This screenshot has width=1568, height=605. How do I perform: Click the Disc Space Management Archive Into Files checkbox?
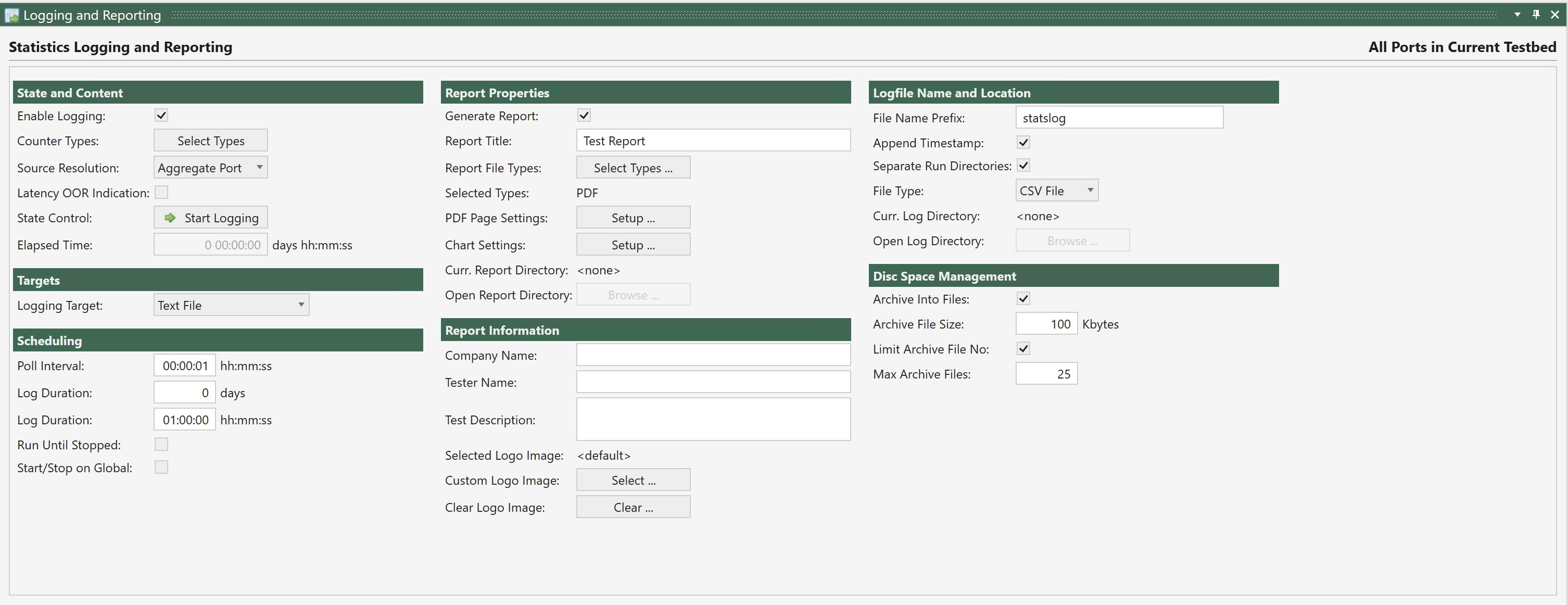pyautogui.click(x=1023, y=298)
